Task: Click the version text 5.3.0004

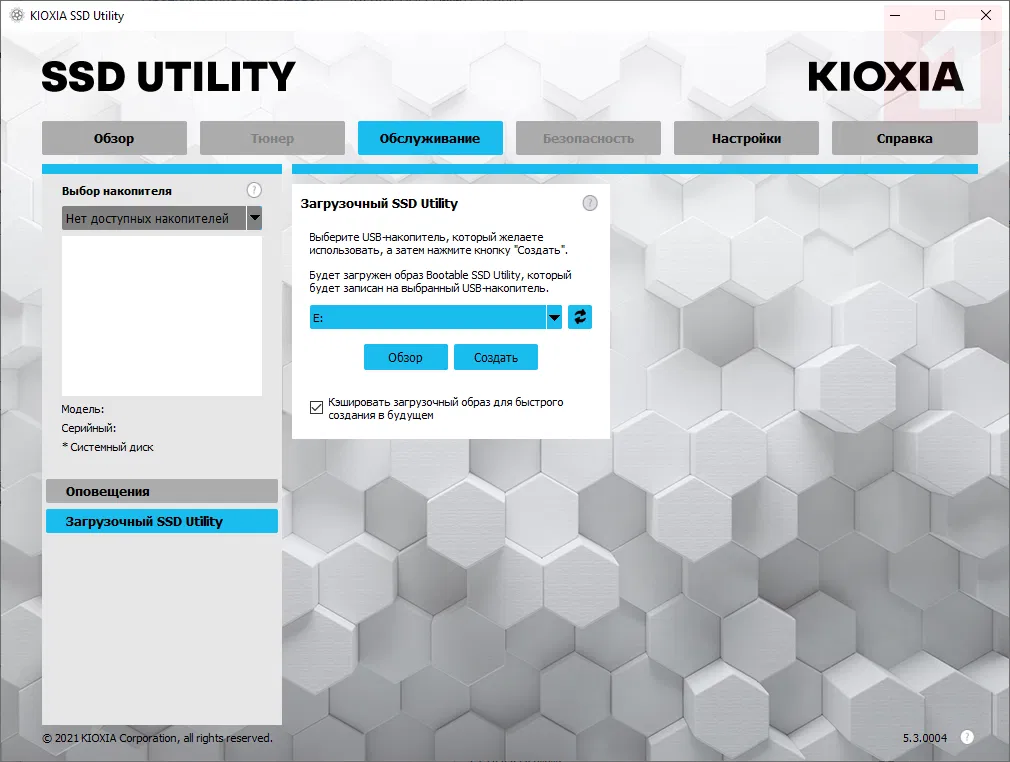Action: (925, 738)
